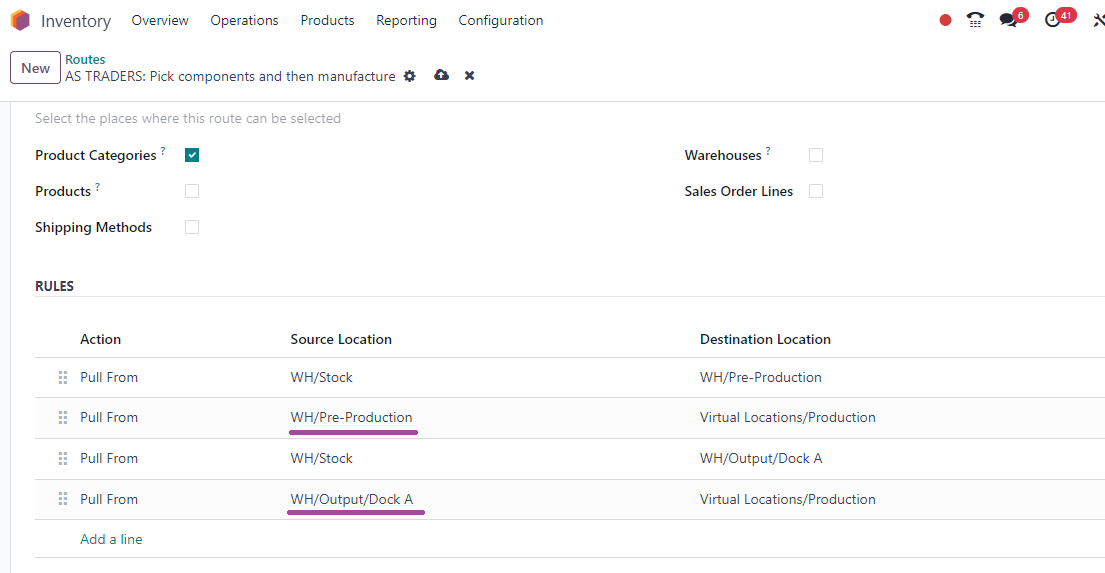Viewport: 1105px width, 573px height.
Task: Open activities clock icon with 41 badge
Action: [1051, 20]
